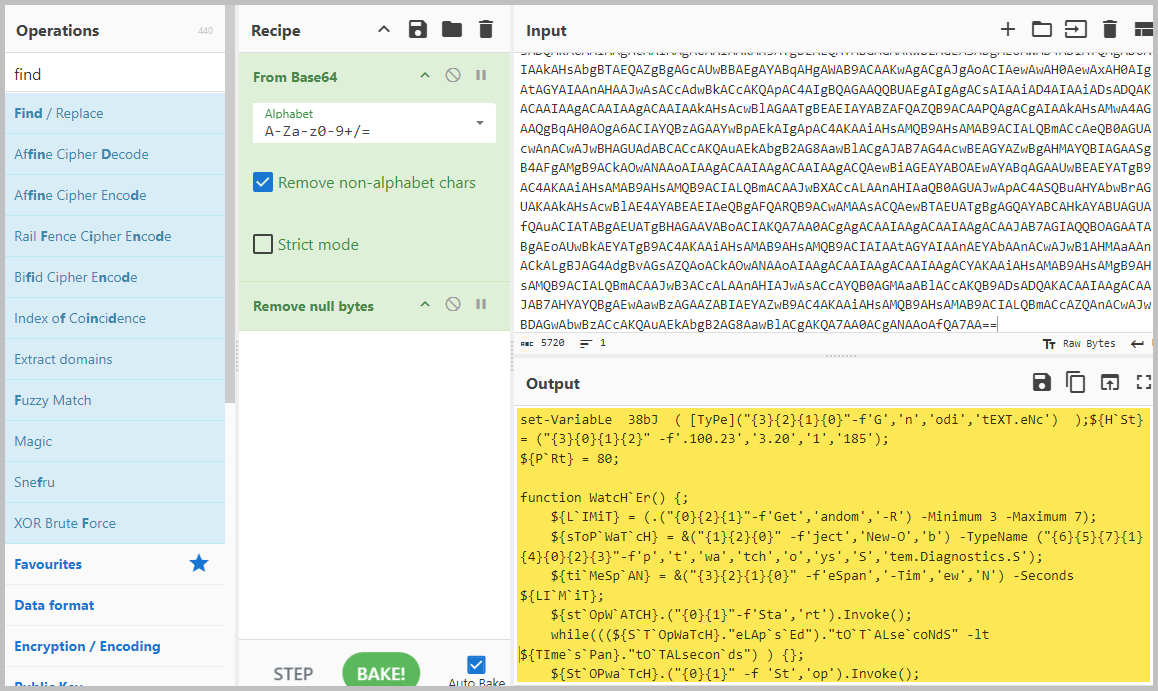Toggle the Remove non-alphabet chars checkbox
The width and height of the screenshot is (1158, 691).
tap(263, 183)
